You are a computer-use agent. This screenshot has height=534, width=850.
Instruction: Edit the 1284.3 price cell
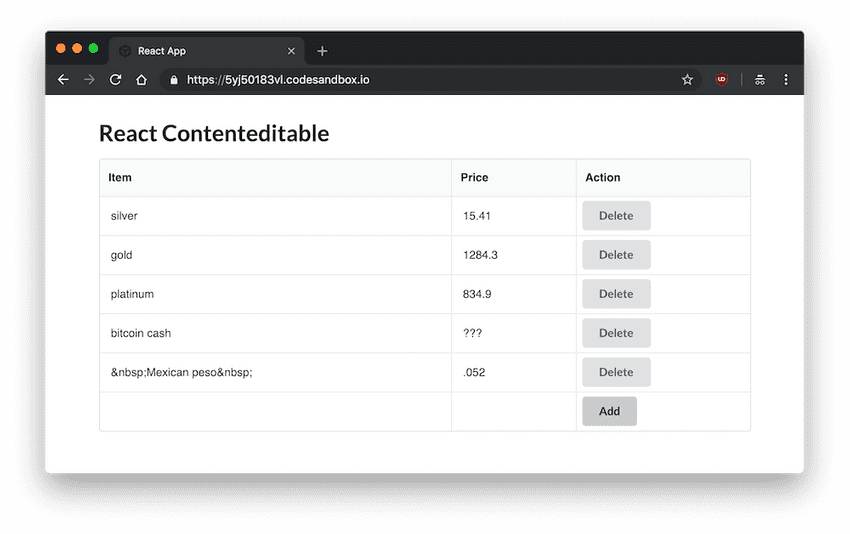513,255
